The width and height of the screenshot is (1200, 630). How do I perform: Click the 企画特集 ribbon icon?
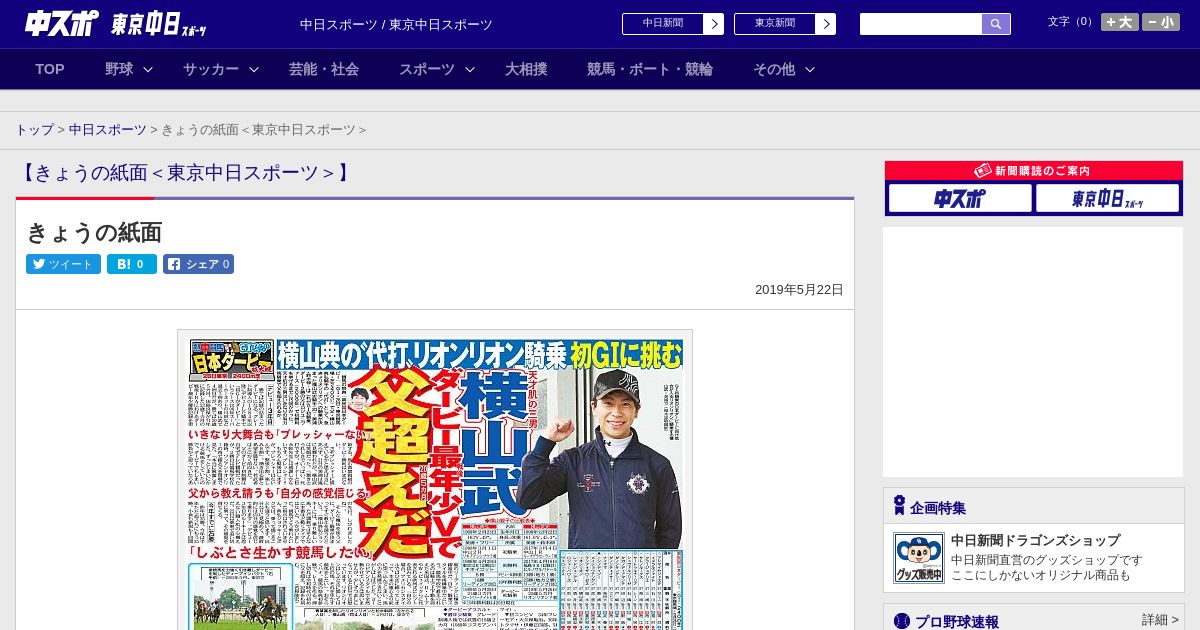tap(899, 505)
